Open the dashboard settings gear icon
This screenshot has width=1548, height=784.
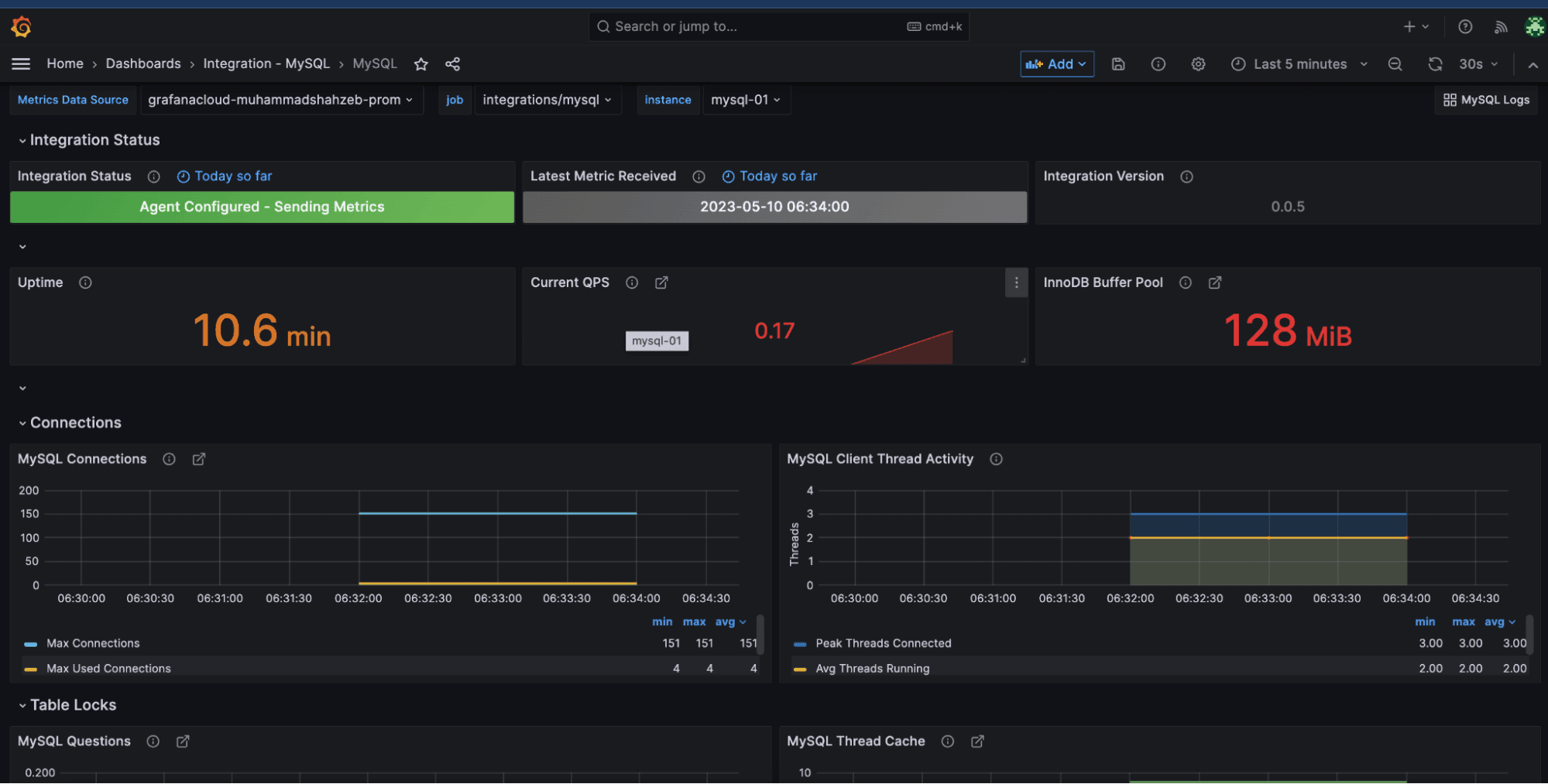(1198, 64)
